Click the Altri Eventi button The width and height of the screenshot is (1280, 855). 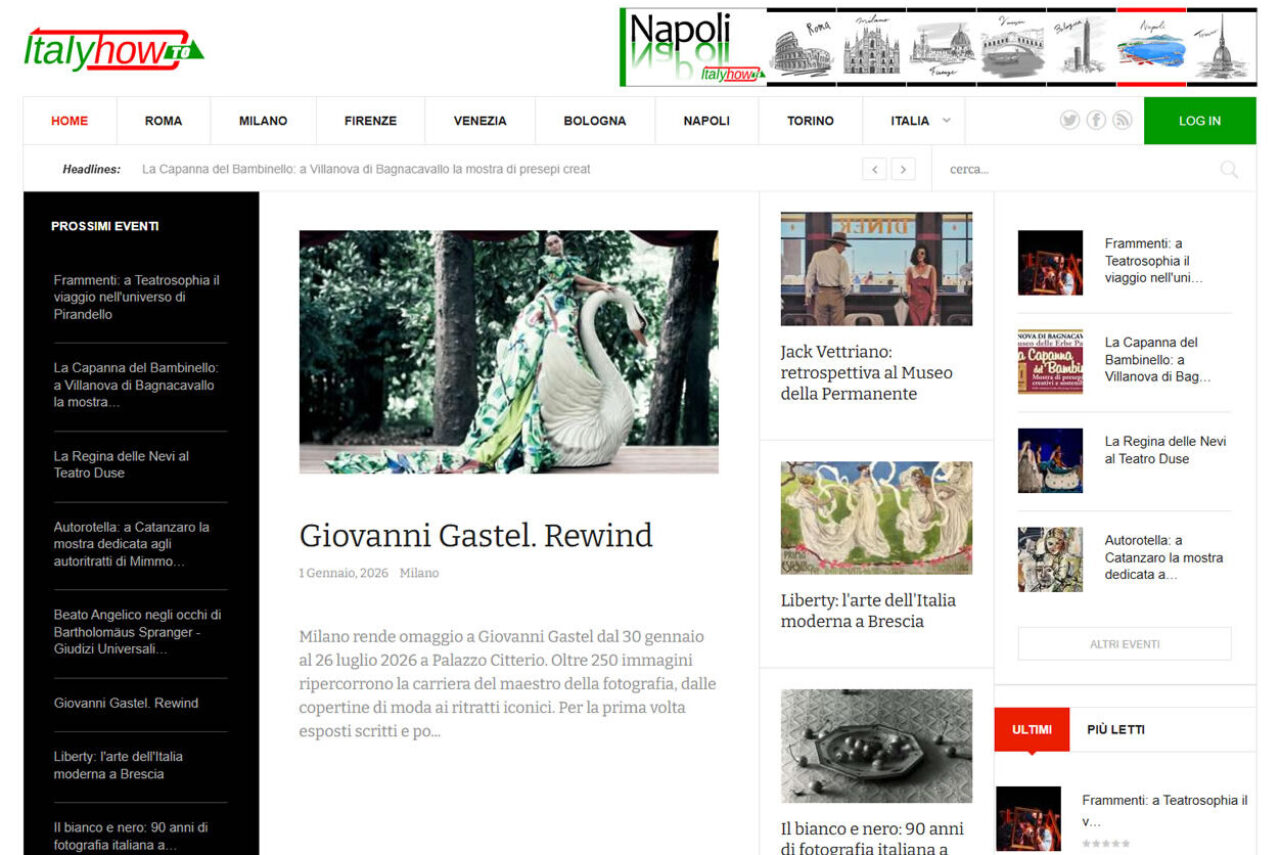pos(1124,644)
